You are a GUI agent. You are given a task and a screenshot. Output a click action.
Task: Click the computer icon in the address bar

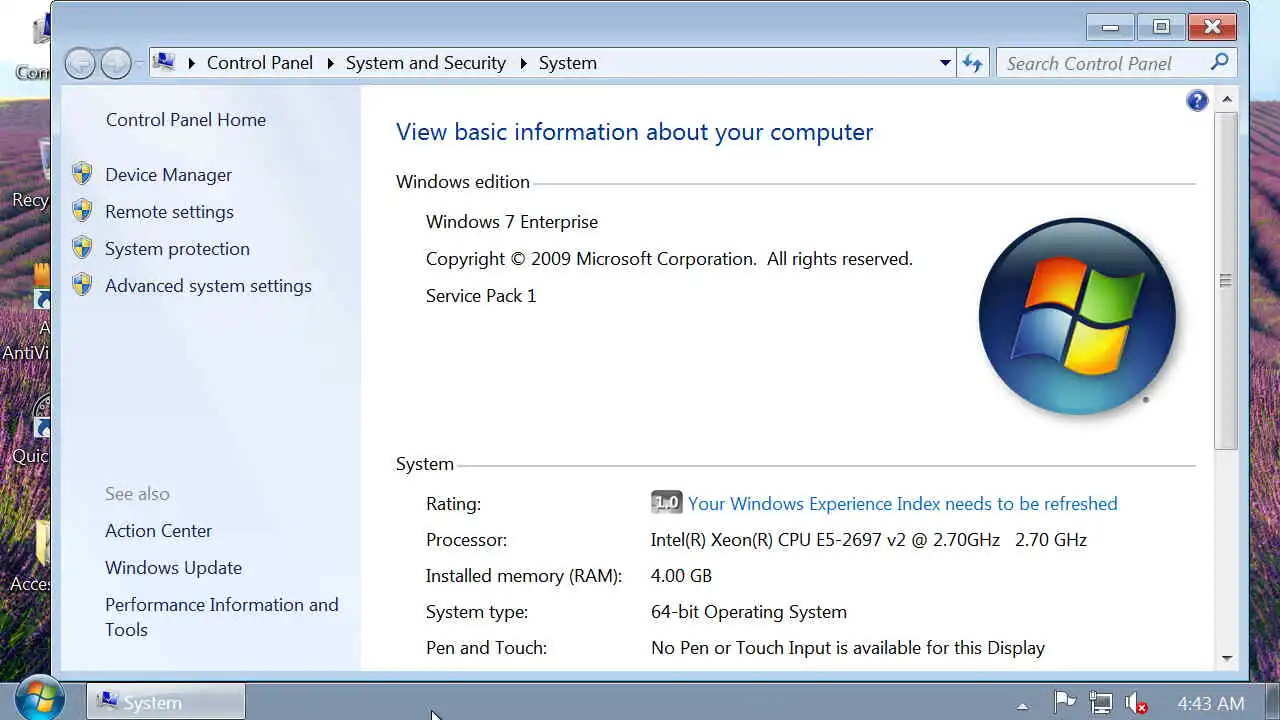pos(164,62)
